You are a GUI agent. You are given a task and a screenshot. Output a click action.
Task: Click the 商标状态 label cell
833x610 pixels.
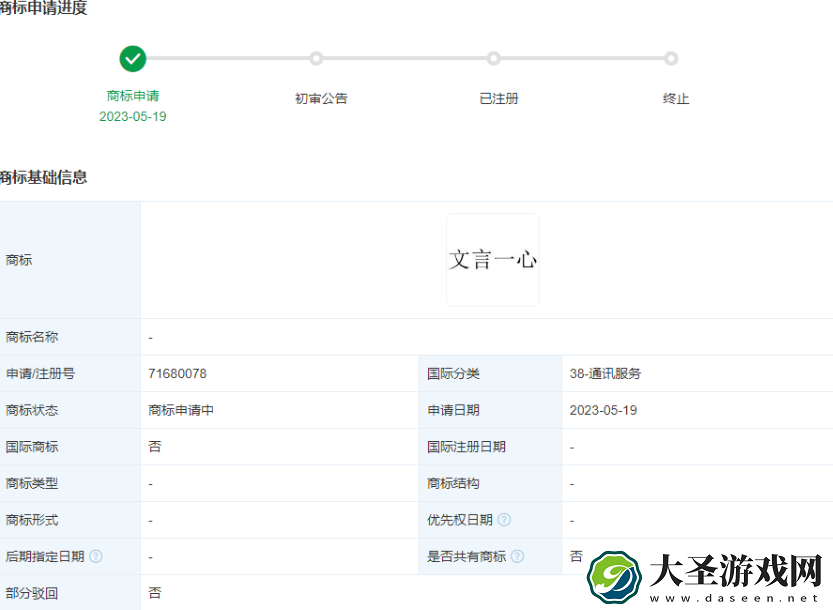pyautogui.click(x=70, y=410)
